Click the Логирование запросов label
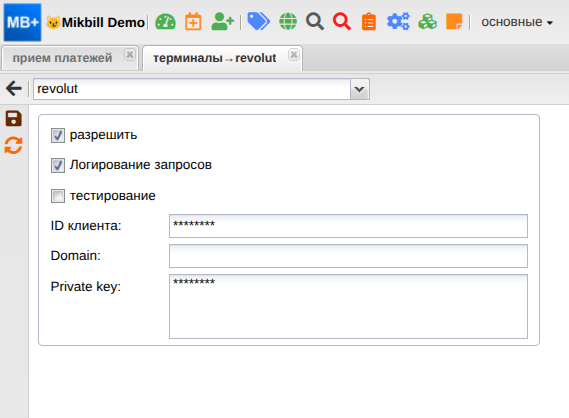The height and width of the screenshot is (418, 569). click(x=141, y=165)
